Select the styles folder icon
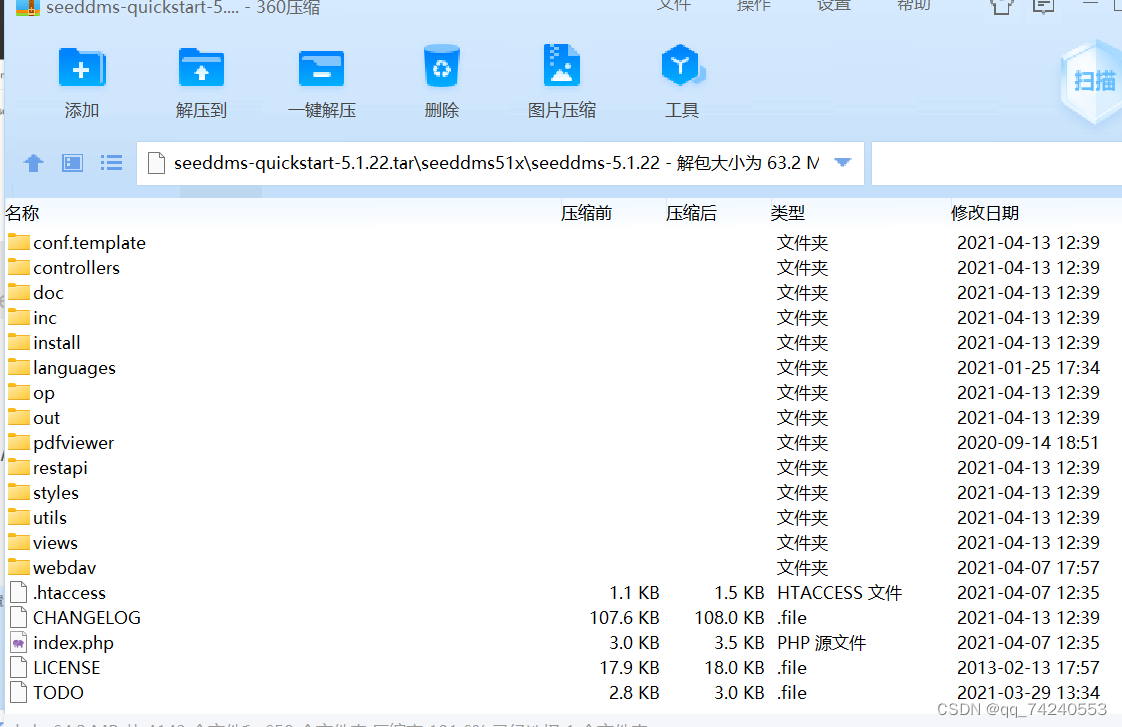The width and height of the screenshot is (1122, 727). point(19,492)
